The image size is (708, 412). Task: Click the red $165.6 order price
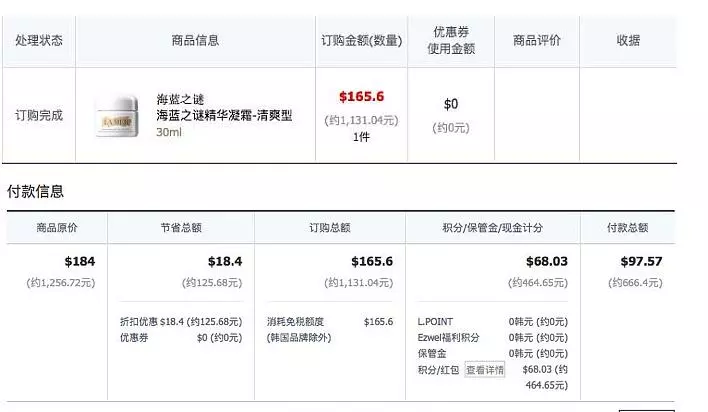tap(361, 96)
